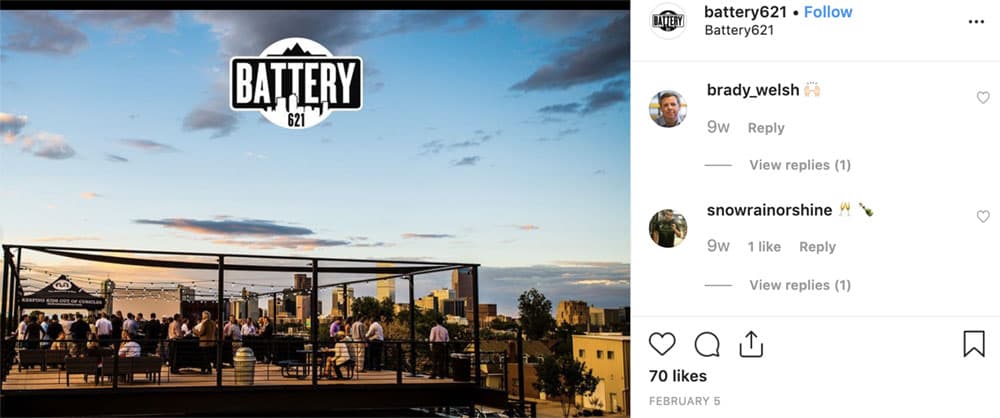View snowrainorshine's profile picture
This screenshot has height=418, width=1000.
pyautogui.click(x=668, y=228)
